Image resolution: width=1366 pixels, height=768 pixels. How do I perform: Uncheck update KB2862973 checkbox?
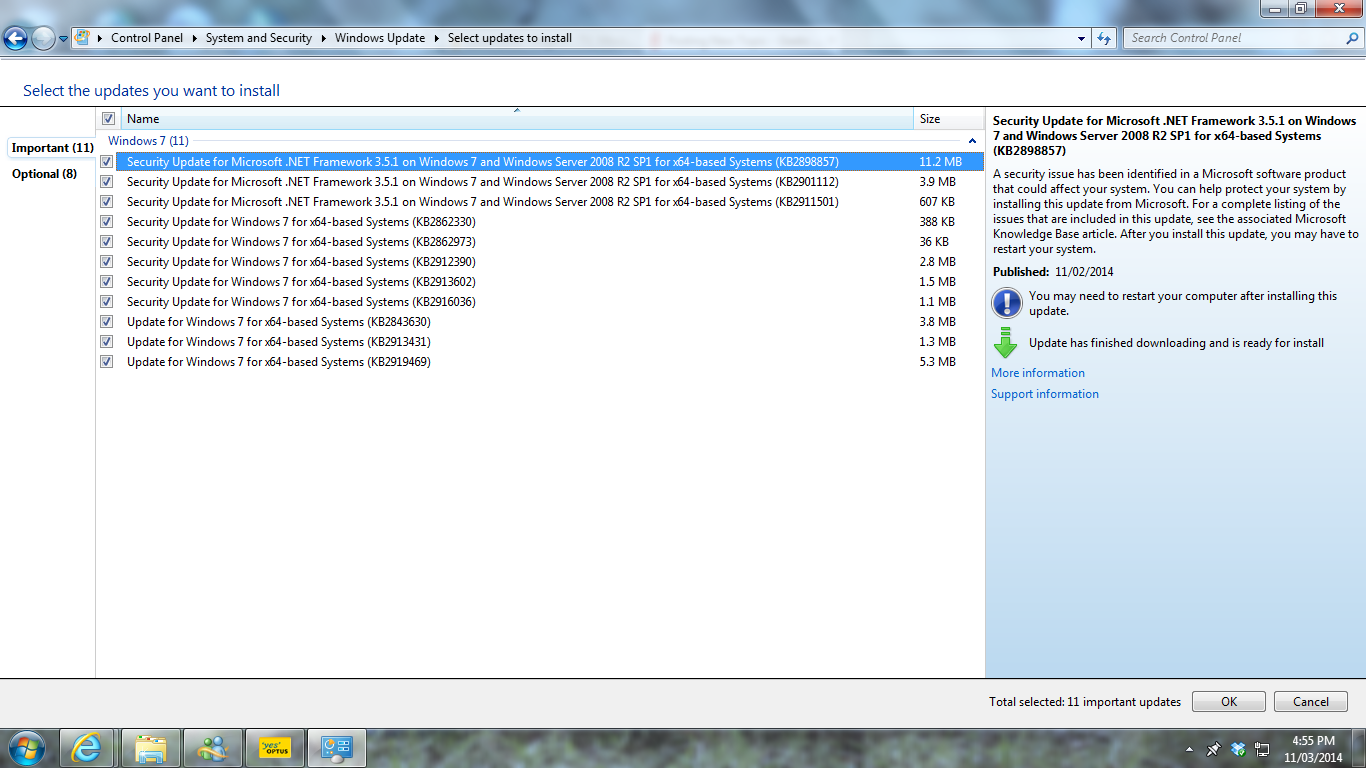(x=107, y=242)
